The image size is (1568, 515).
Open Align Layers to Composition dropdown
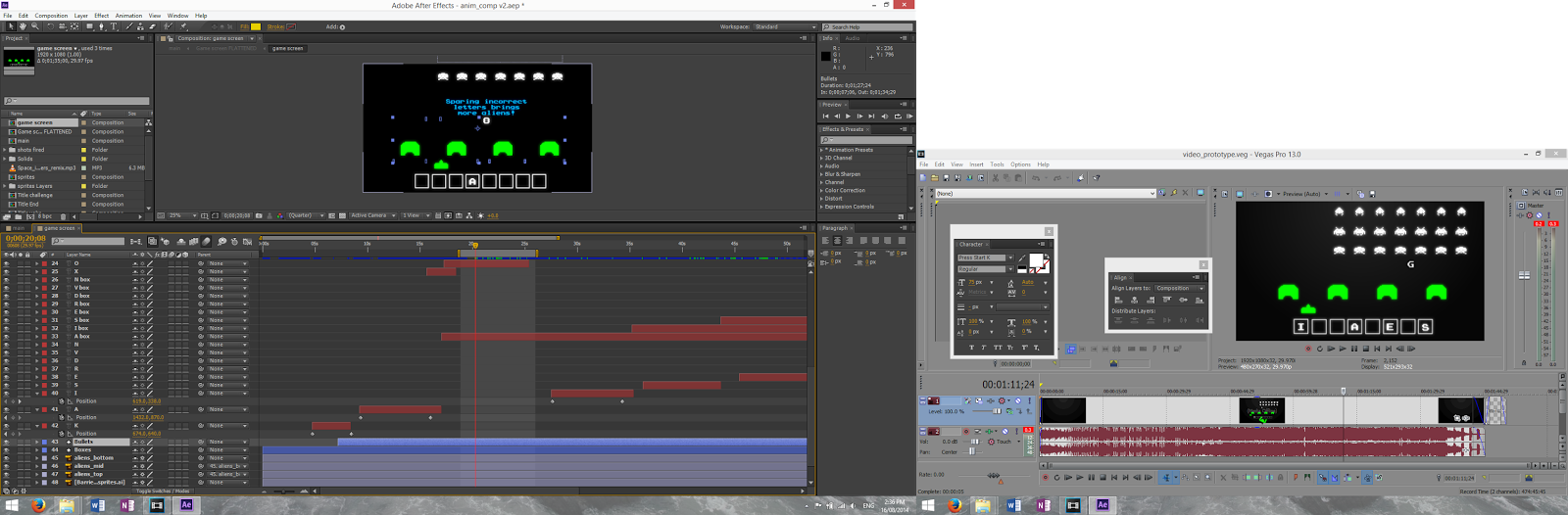pos(1179,288)
